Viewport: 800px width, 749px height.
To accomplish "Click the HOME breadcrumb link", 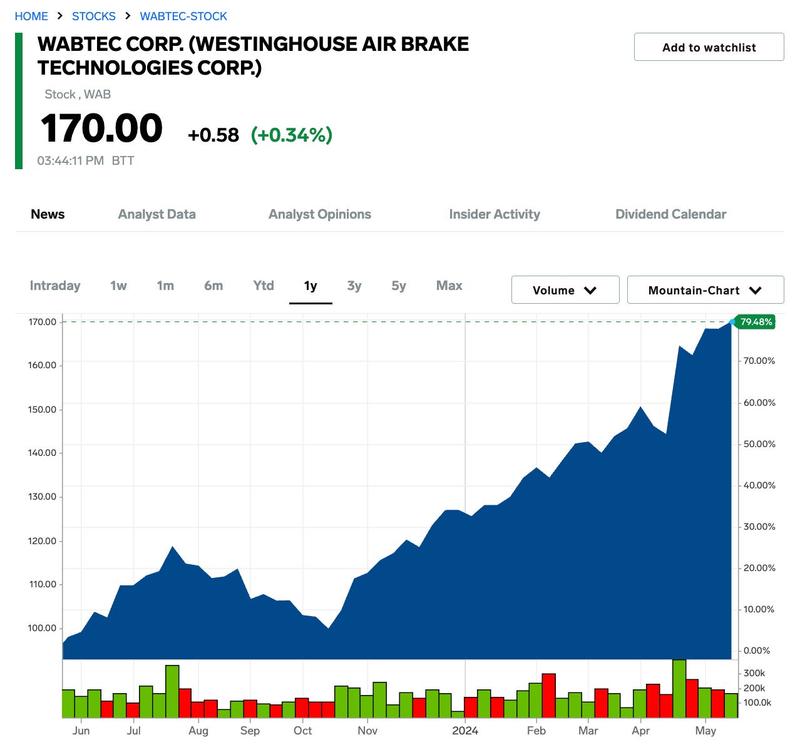I will [x=31, y=16].
